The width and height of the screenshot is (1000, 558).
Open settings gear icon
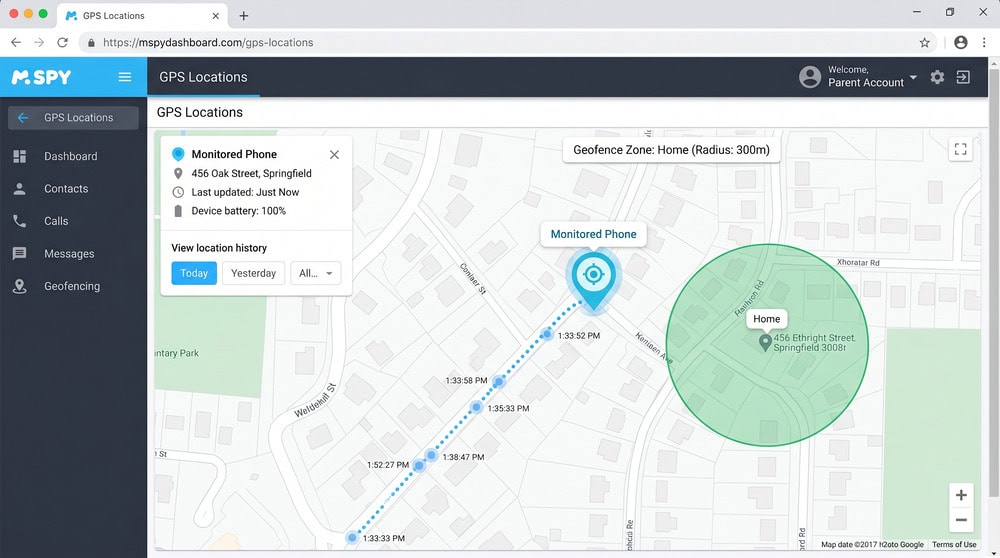pyautogui.click(x=937, y=77)
